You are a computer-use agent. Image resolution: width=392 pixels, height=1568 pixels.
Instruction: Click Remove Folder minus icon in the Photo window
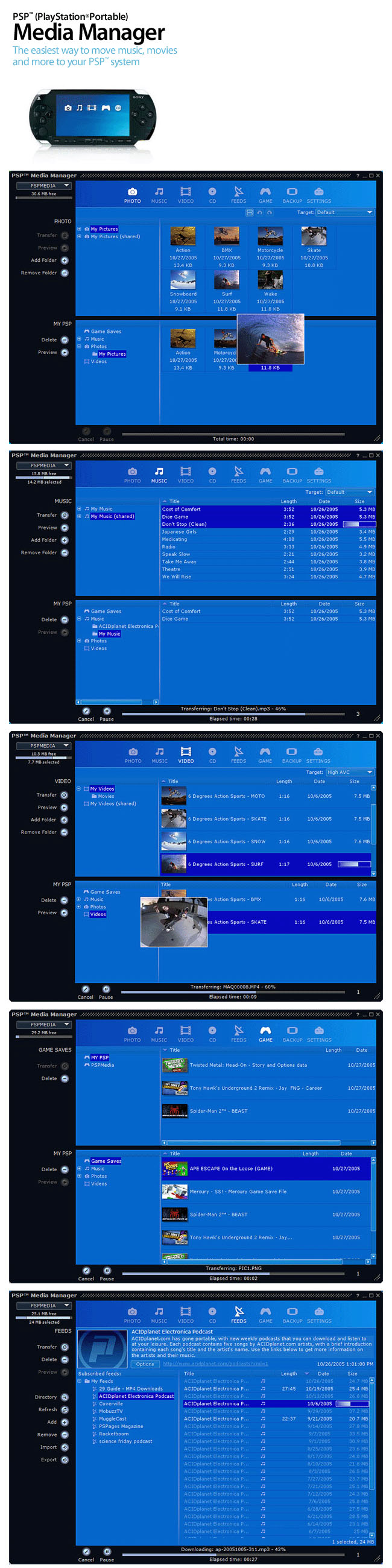coord(65,273)
